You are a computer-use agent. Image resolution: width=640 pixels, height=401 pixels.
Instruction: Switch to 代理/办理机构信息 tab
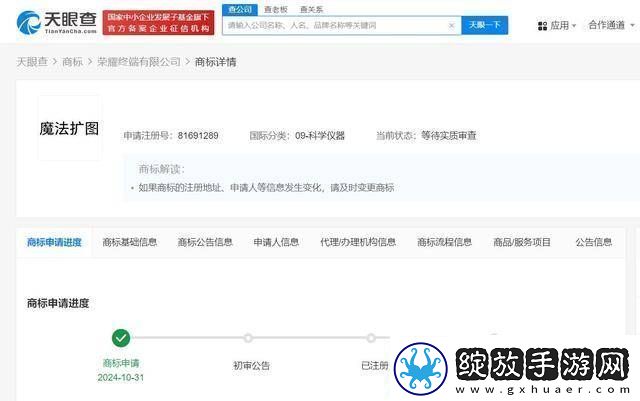pos(358,242)
